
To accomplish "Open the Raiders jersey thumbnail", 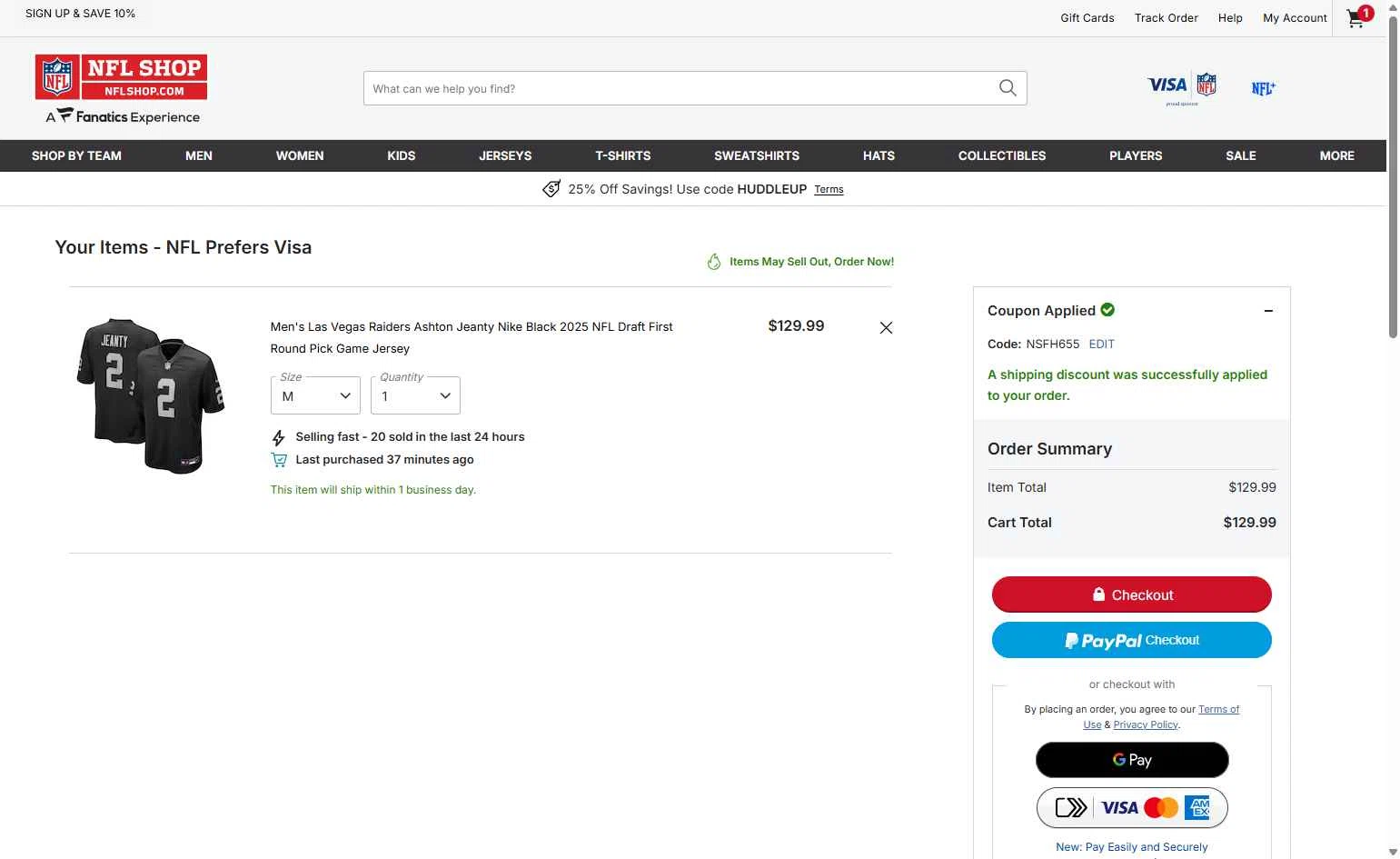I will click(151, 395).
